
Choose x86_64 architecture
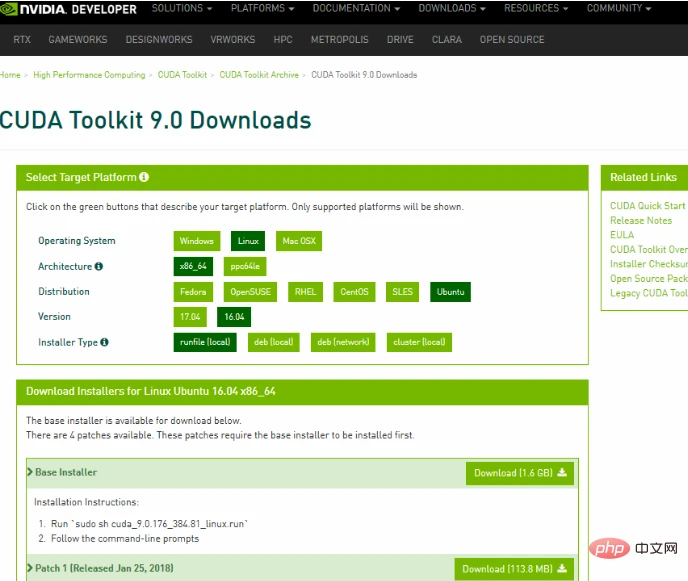click(x=193, y=266)
